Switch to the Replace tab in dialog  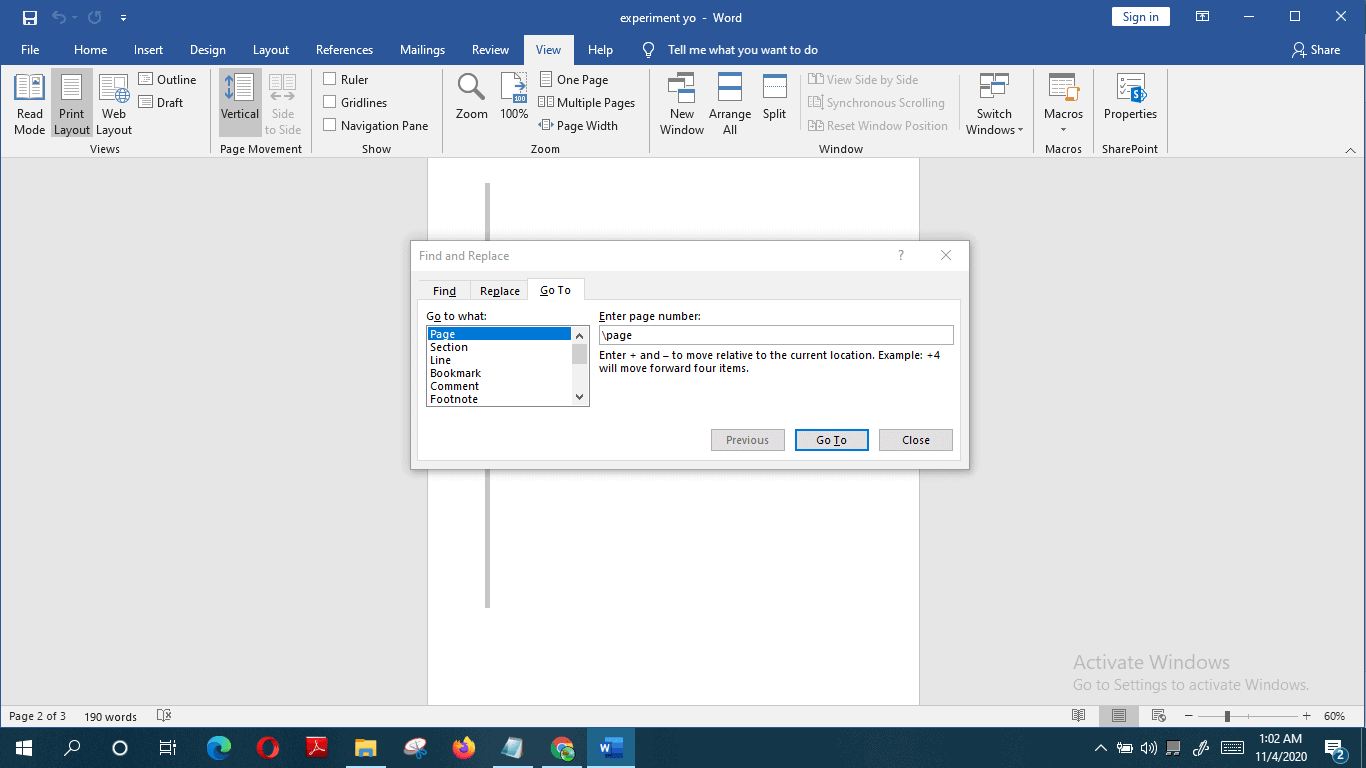pyautogui.click(x=499, y=291)
